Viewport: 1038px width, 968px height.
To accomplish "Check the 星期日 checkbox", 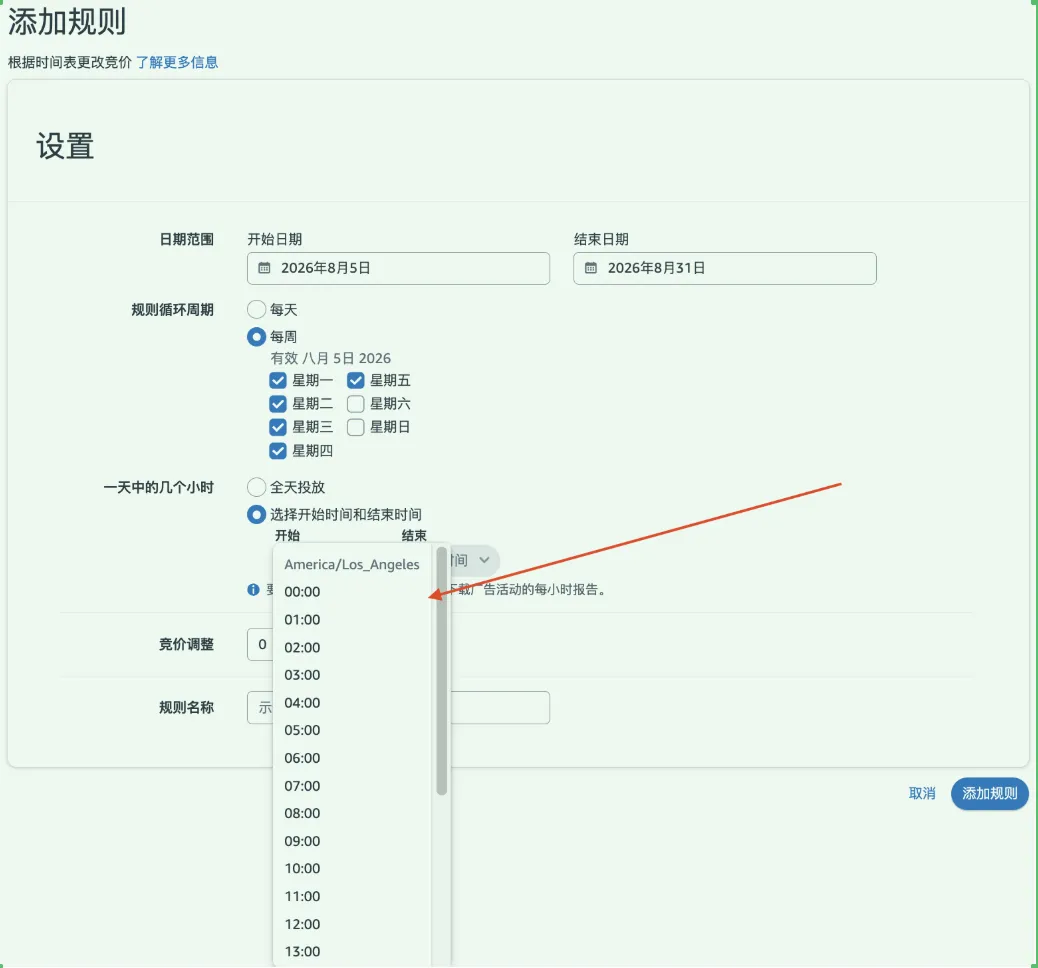I will tap(355, 427).
